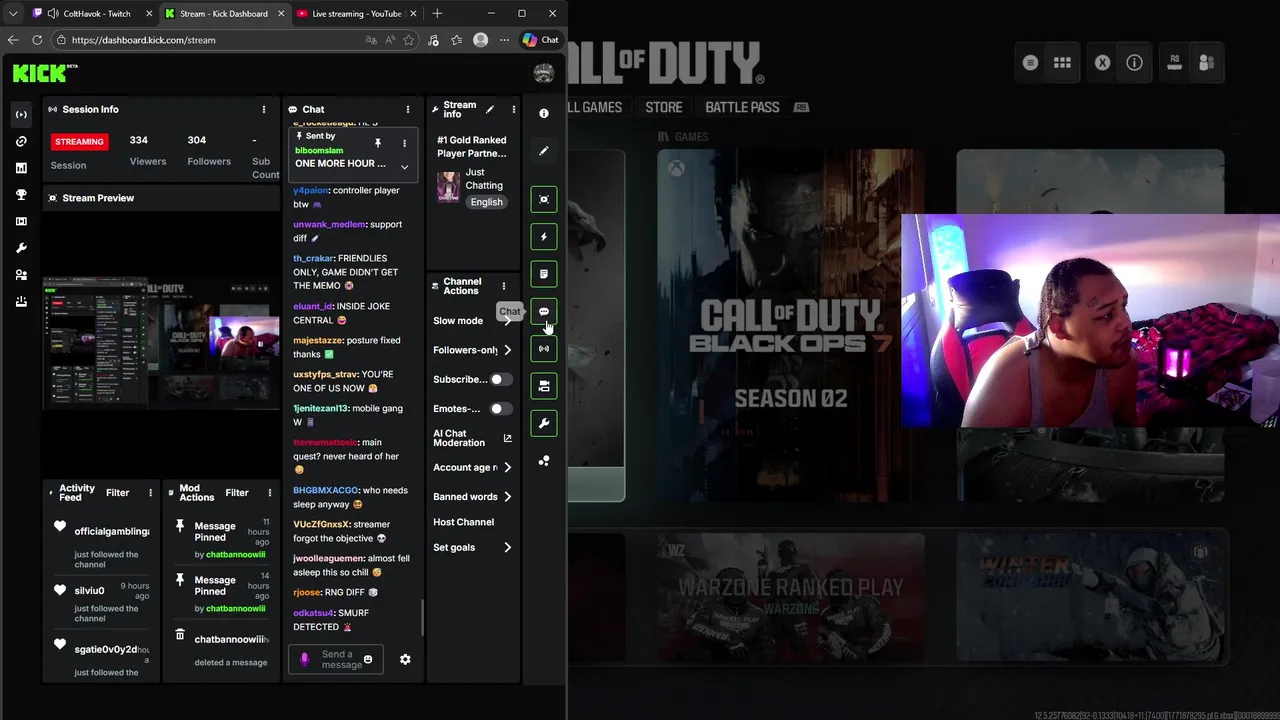Click the English language tag in Stream info

[487, 202]
